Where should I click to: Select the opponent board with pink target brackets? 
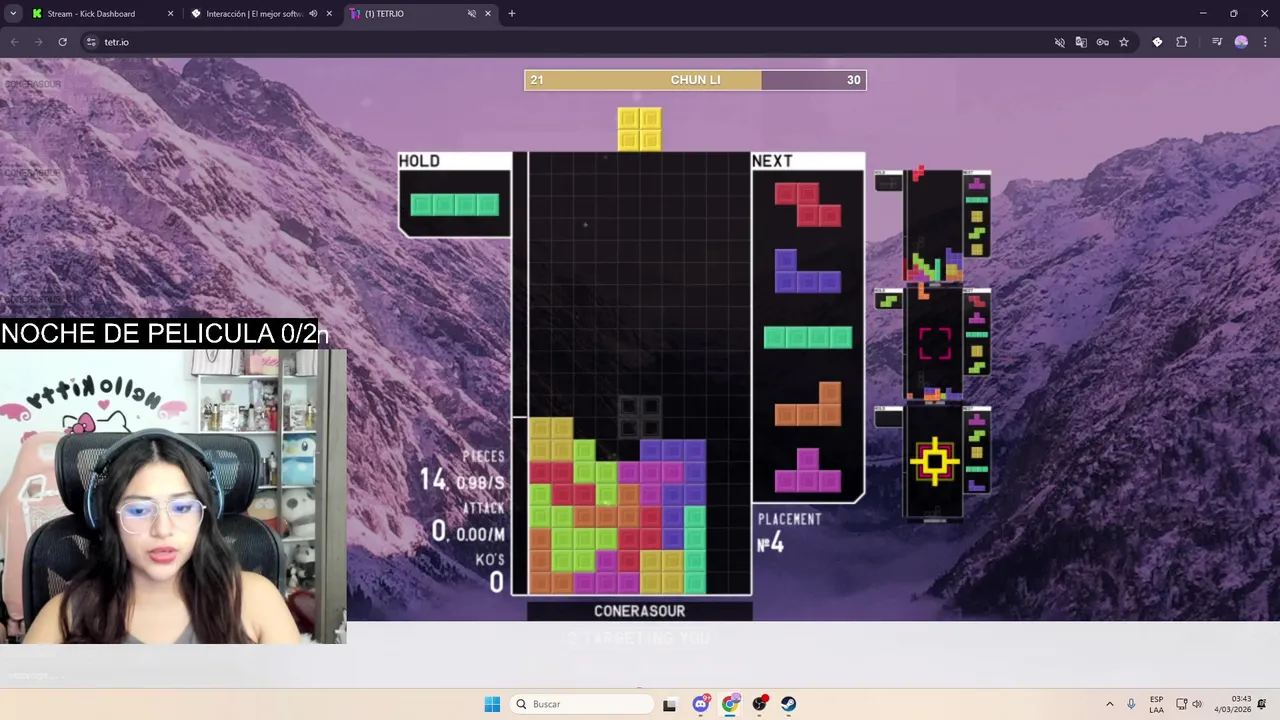click(x=934, y=344)
